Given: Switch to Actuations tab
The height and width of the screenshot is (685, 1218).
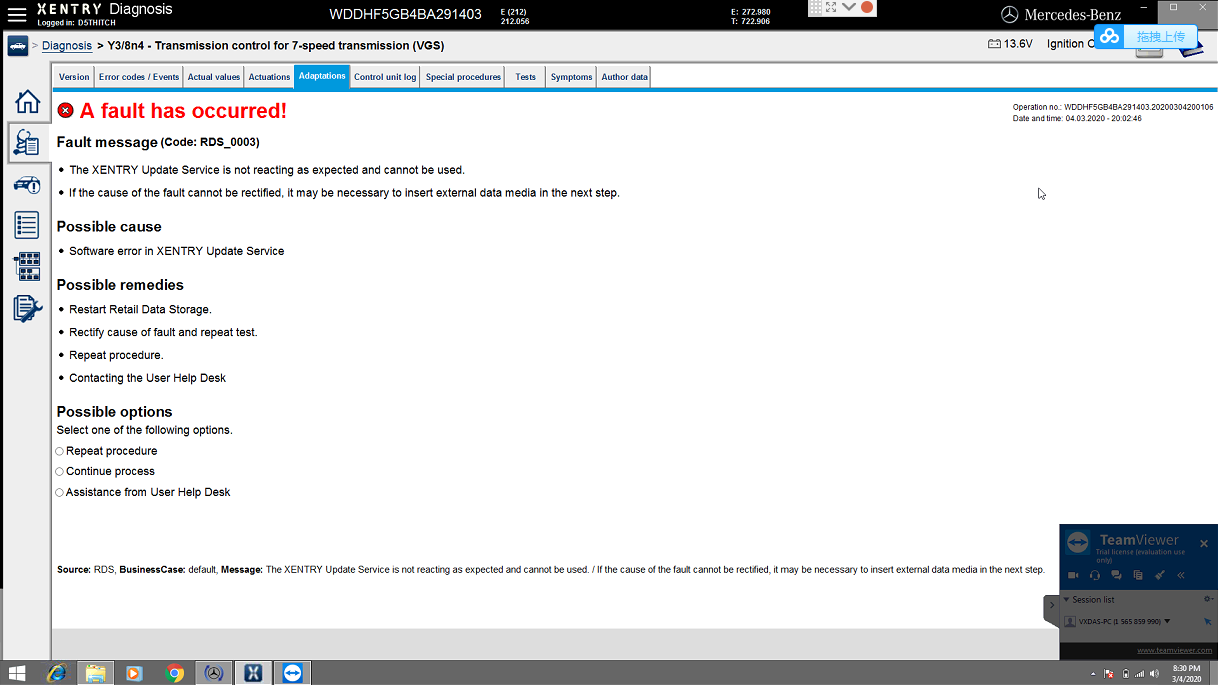Looking at the screenshot, I should pyautogui.click(x=269, y=77).
